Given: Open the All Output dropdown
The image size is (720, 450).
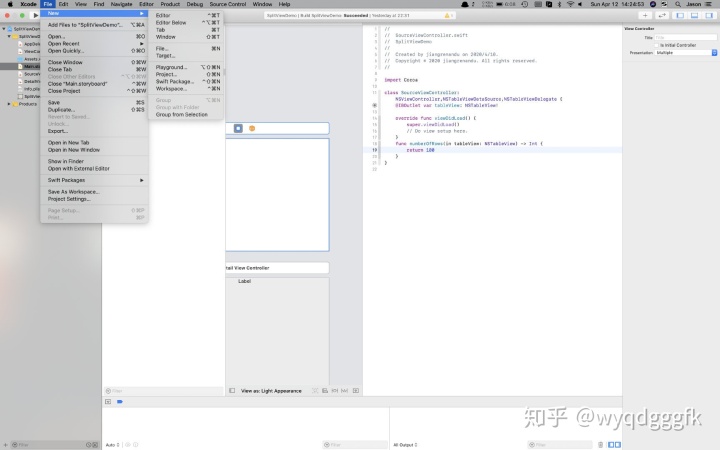Looking at the screenshot, I should click(405, 444).
